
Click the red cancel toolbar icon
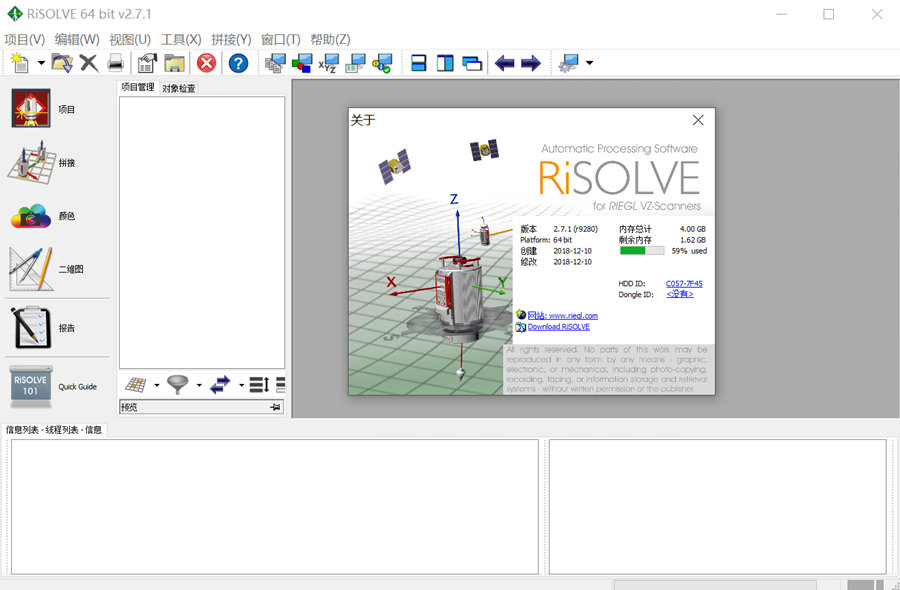[x=205, y=63]
